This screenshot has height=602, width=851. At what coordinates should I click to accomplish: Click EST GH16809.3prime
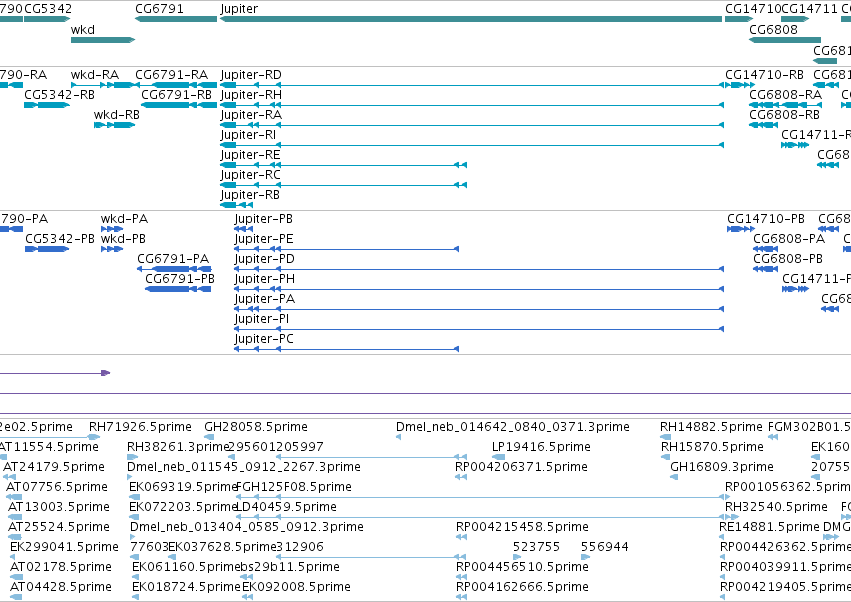click(x=674, y=477)
